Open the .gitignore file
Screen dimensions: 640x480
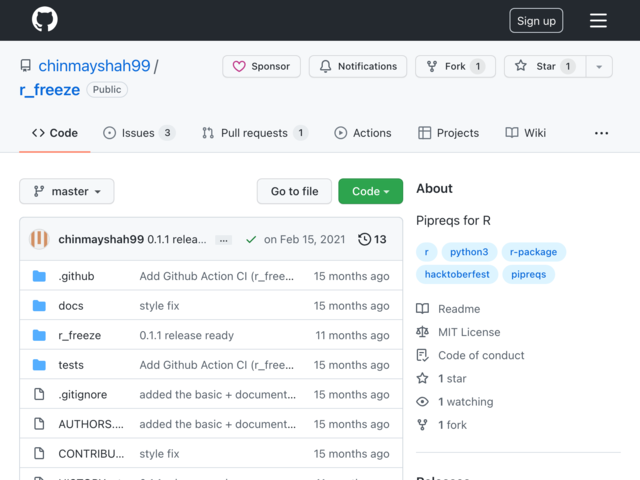82,394
